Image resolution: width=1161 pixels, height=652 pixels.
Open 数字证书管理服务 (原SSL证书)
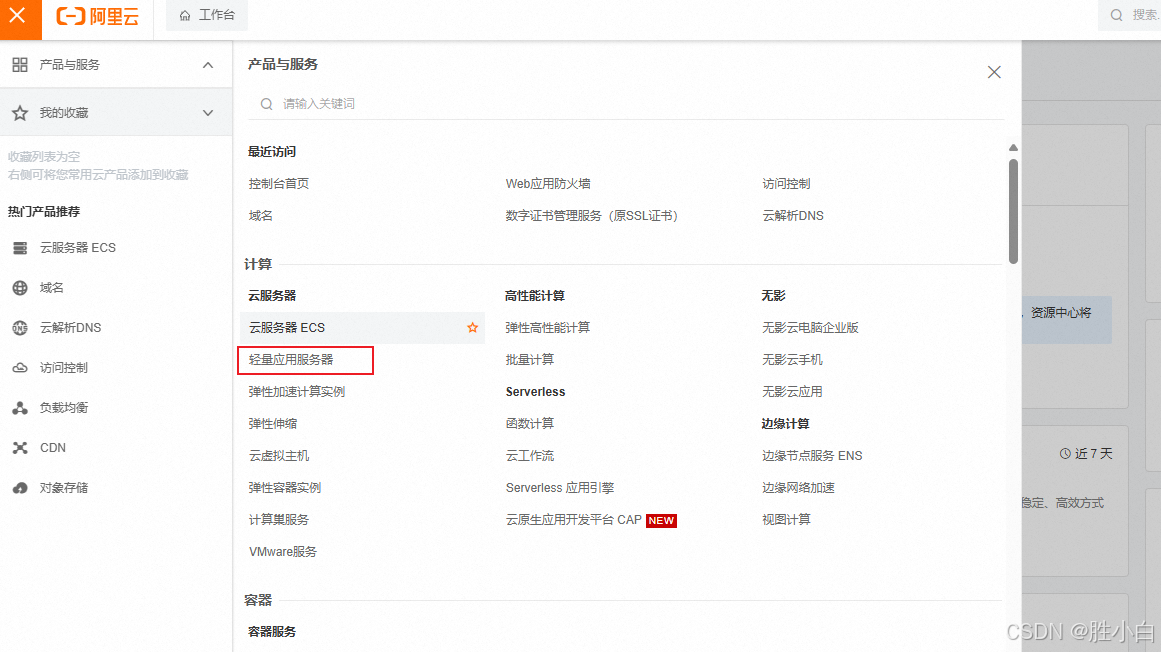pyautogui.click(x=592, y=215)
